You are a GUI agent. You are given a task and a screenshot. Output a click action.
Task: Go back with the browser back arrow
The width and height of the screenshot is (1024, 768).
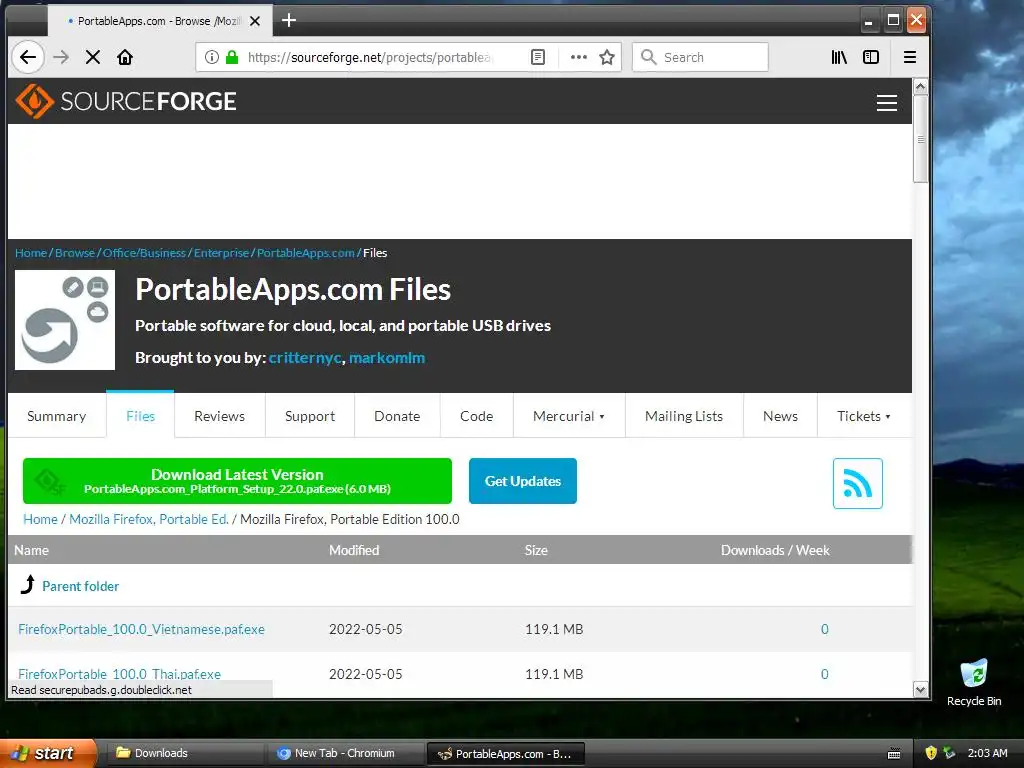(27, 57)
